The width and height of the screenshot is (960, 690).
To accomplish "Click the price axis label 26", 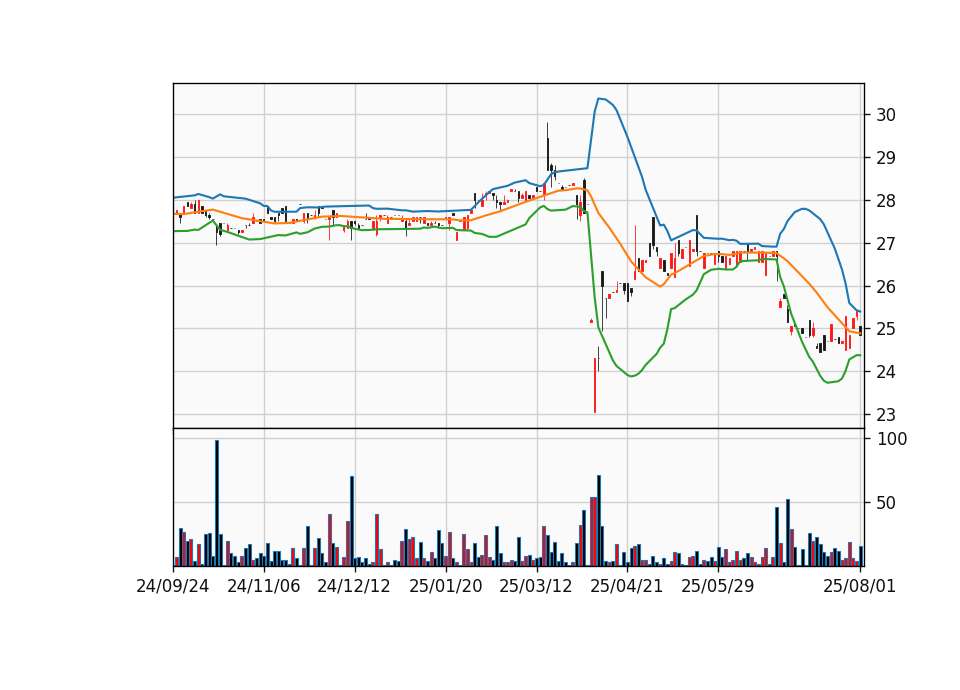I will [x=886, y=287].
